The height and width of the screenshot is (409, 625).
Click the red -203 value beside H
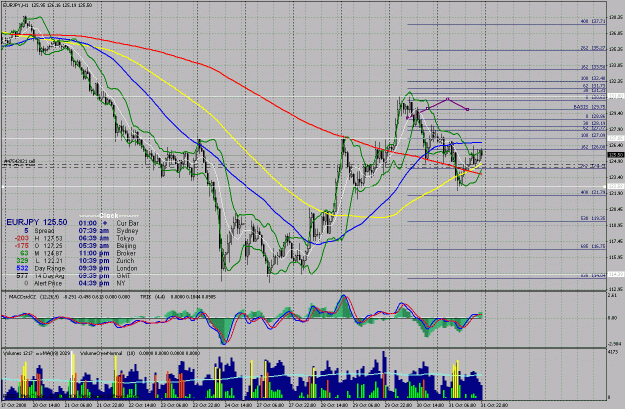point(22,238)
